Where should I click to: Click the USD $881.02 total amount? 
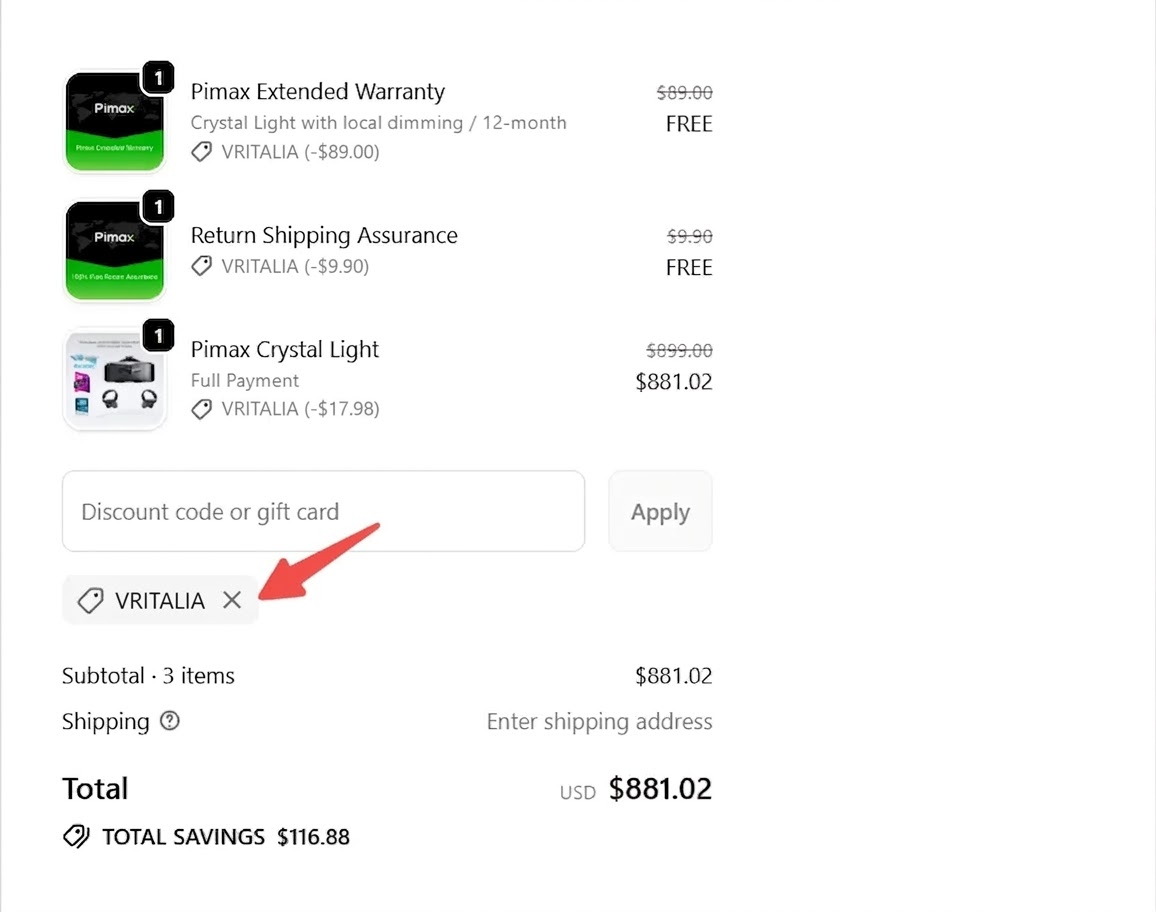(x=660, y=789)
